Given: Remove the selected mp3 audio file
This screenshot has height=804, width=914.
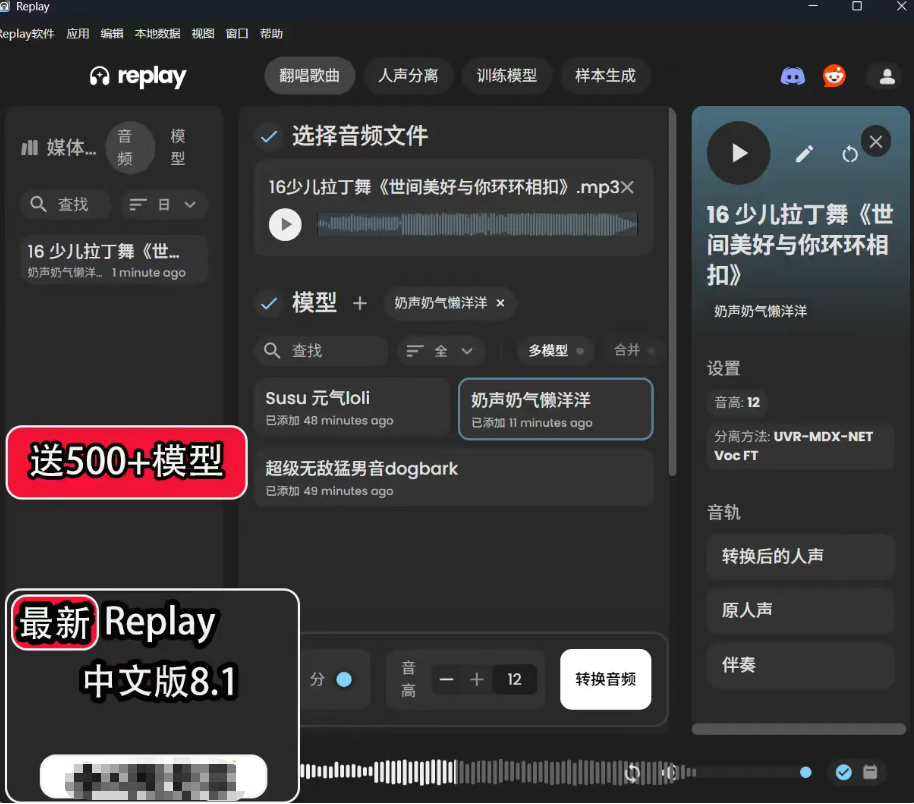Looking at the screenshot, I should 627,187.
